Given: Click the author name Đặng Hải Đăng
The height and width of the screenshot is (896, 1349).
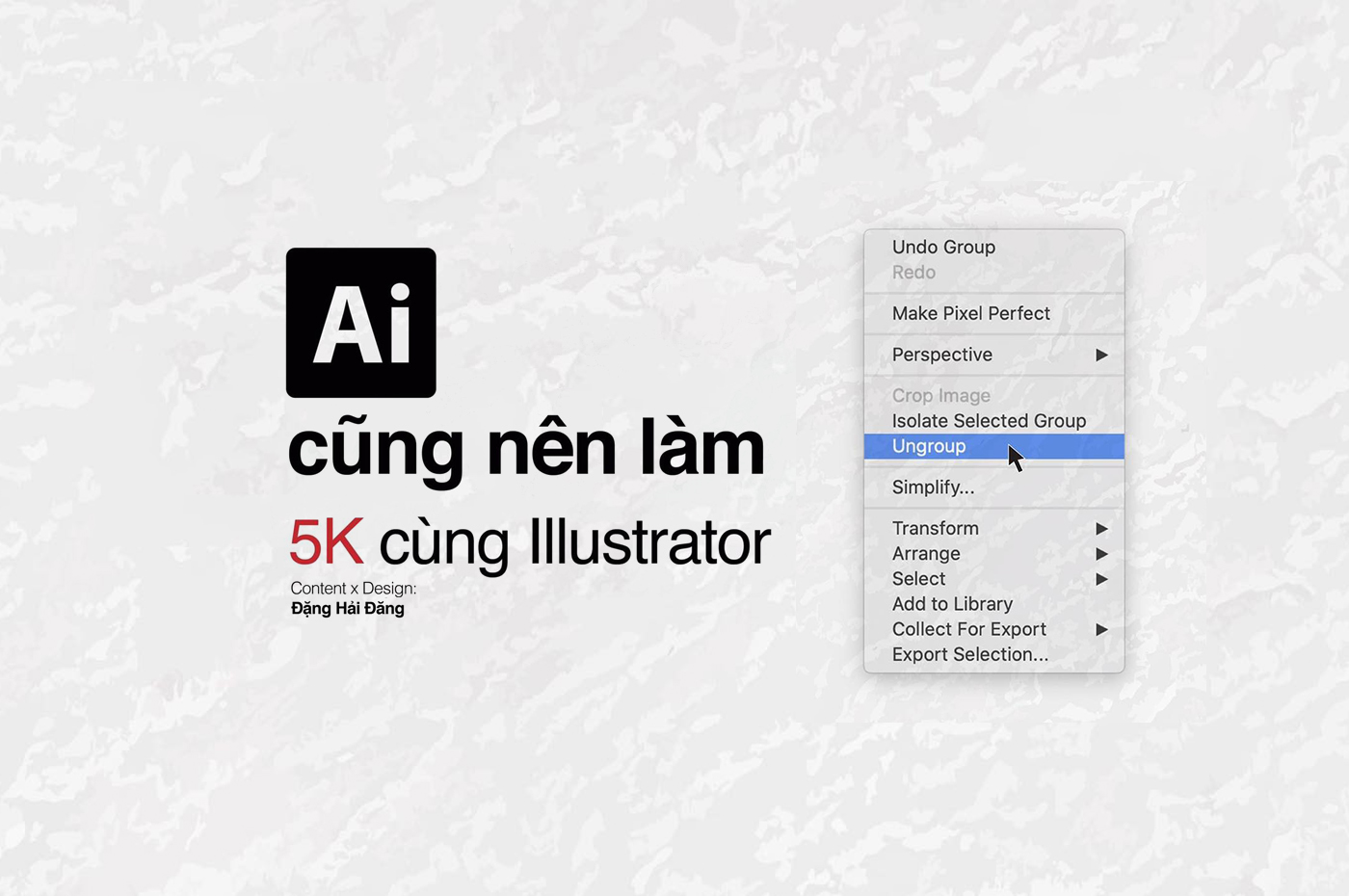Looking at the screenshot, I should (x=348, y=609).
